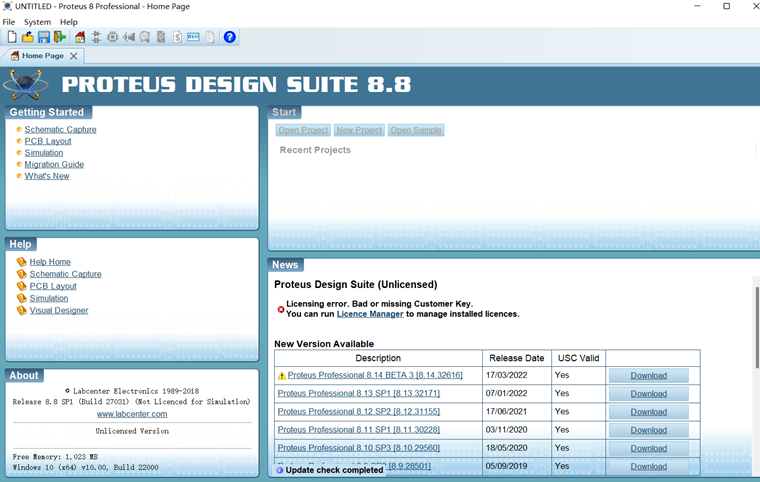Click the Save Project floppy disk icon
This screenshot has height=482, width=760.
click(44, 37)
